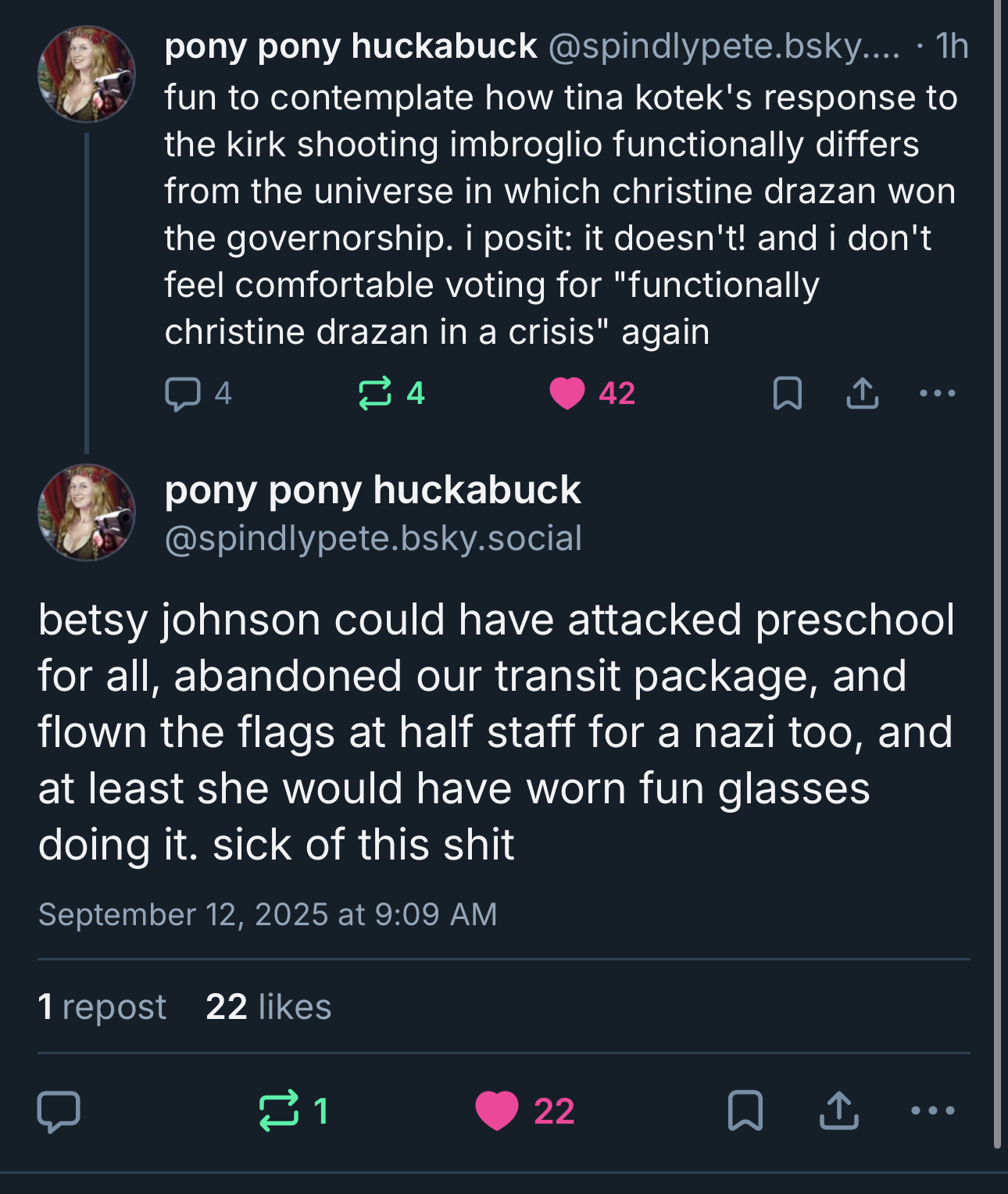Share the parent post
The width and height of the screenshot is (1008, 1194).
(862, 393)
